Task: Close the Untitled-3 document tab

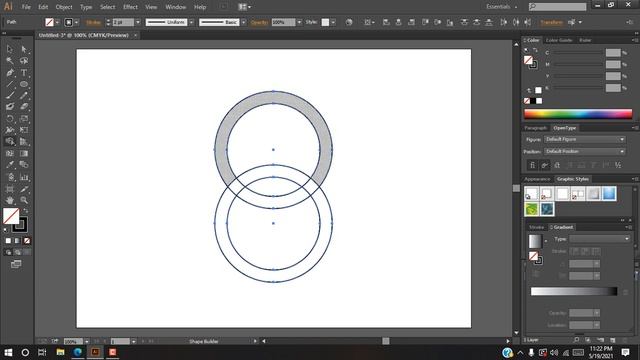Action: coord(135,35)
